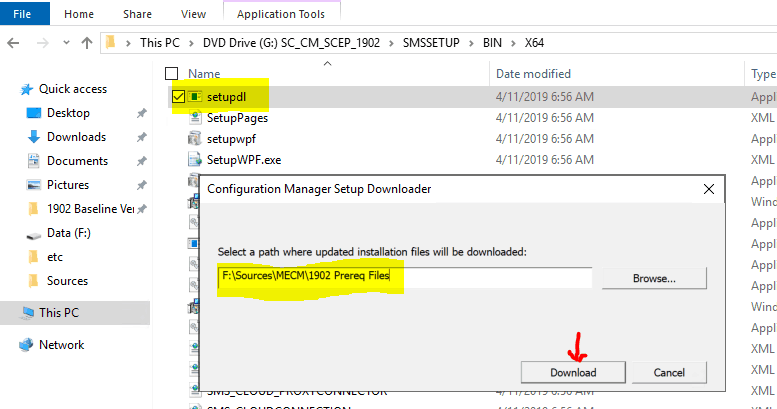Viewport: 777px width, 409px height.
Task: Open the etc folder in sidebar
Action: pos(55,257)
